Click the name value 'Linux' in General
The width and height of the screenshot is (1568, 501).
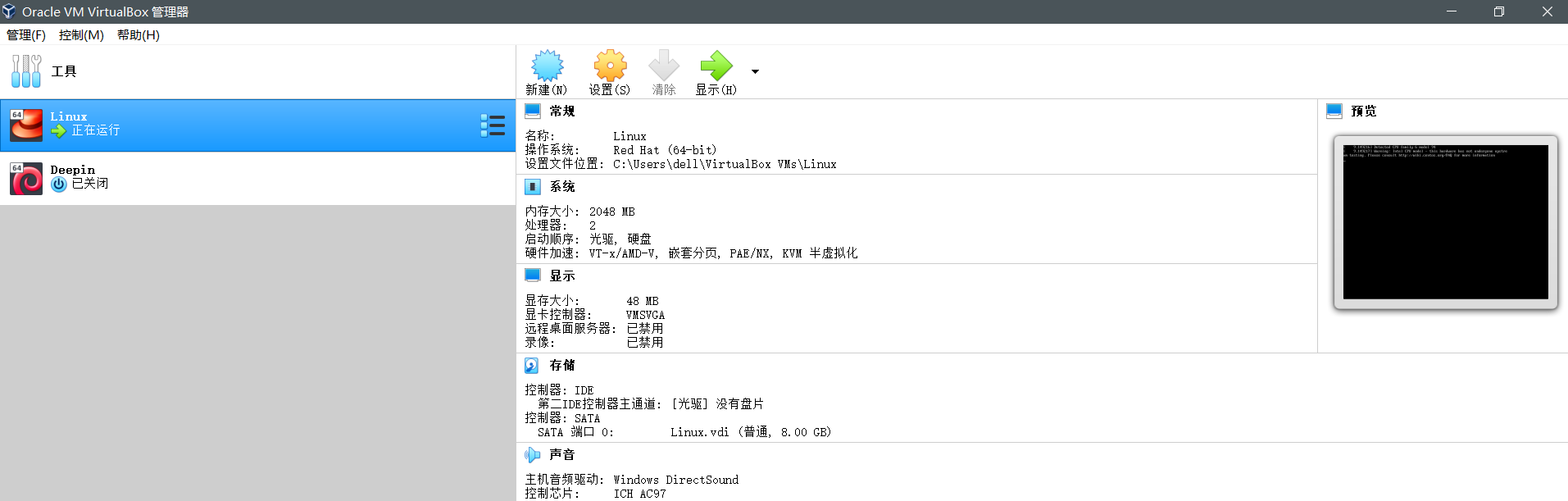coord(629,136)
